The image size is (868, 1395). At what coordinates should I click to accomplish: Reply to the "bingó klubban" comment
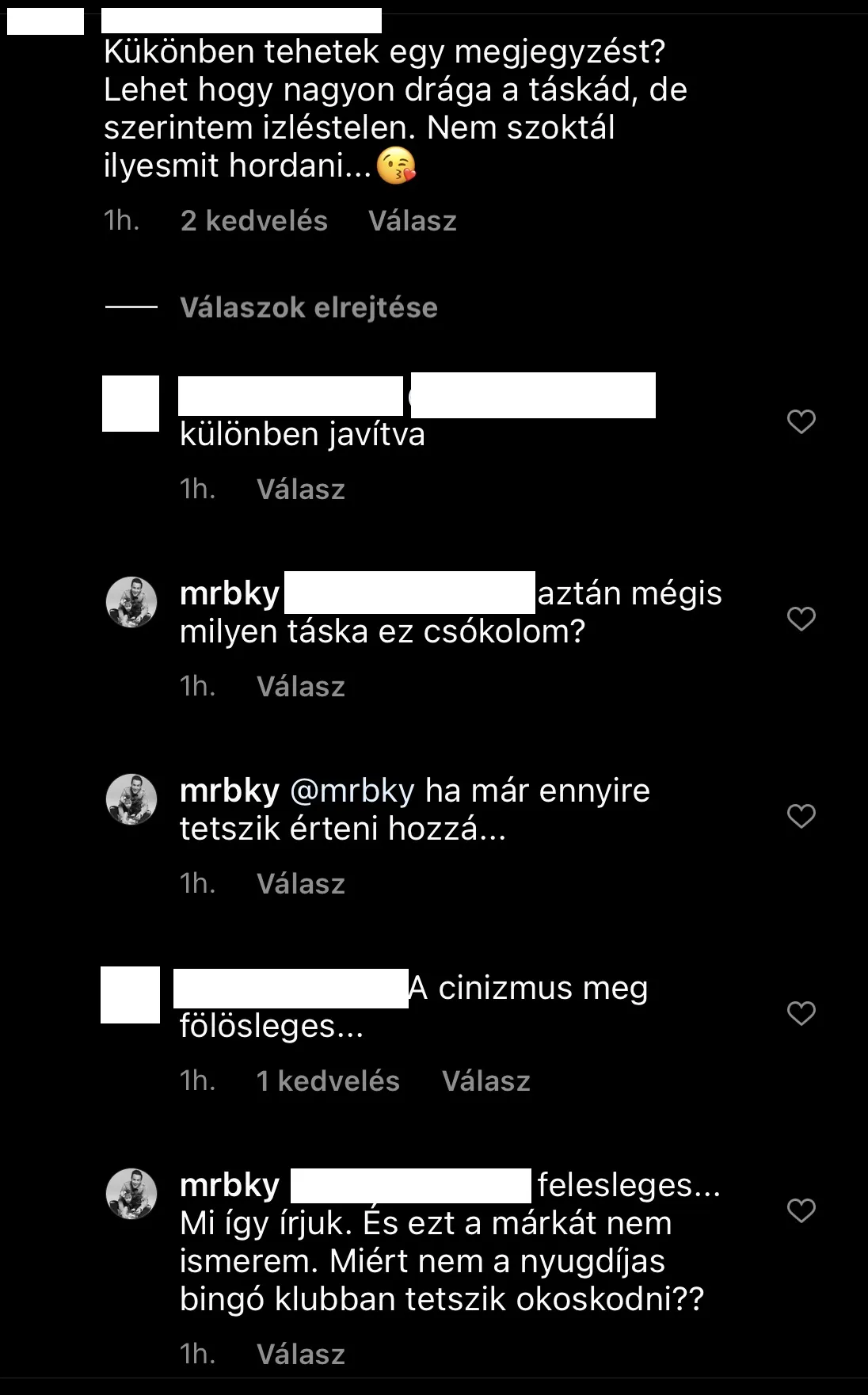click(301, 1355)
